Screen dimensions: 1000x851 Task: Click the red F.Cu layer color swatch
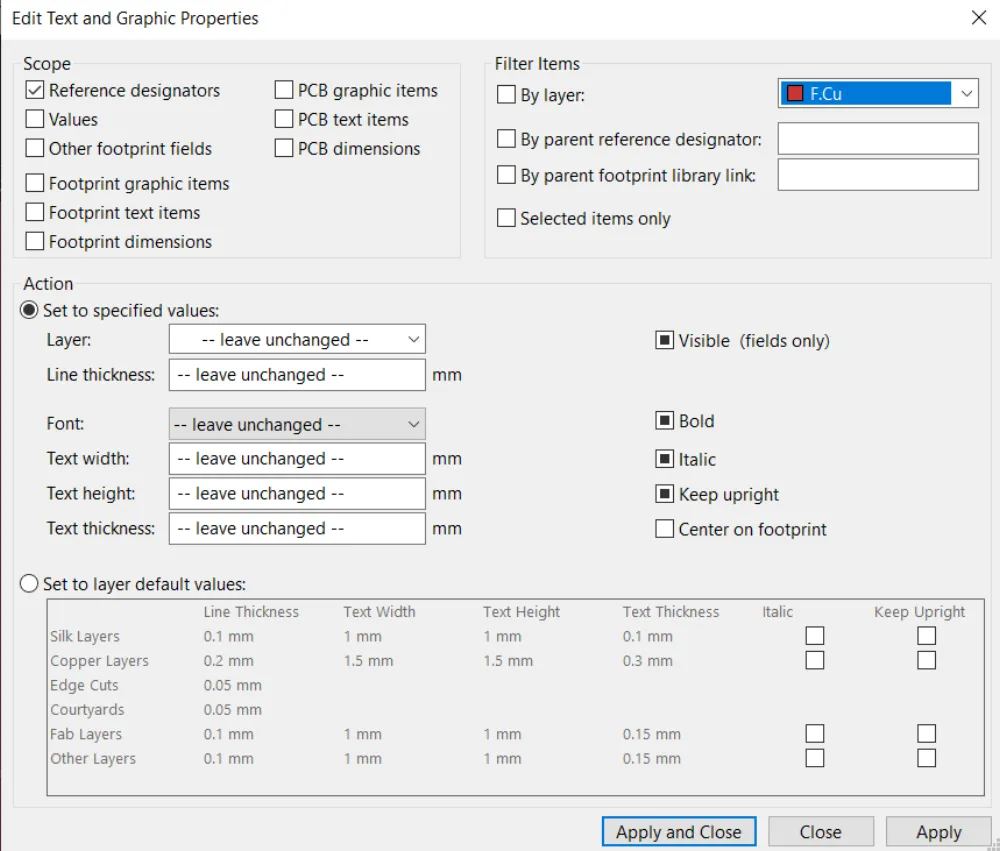click(x=795, y=94)
